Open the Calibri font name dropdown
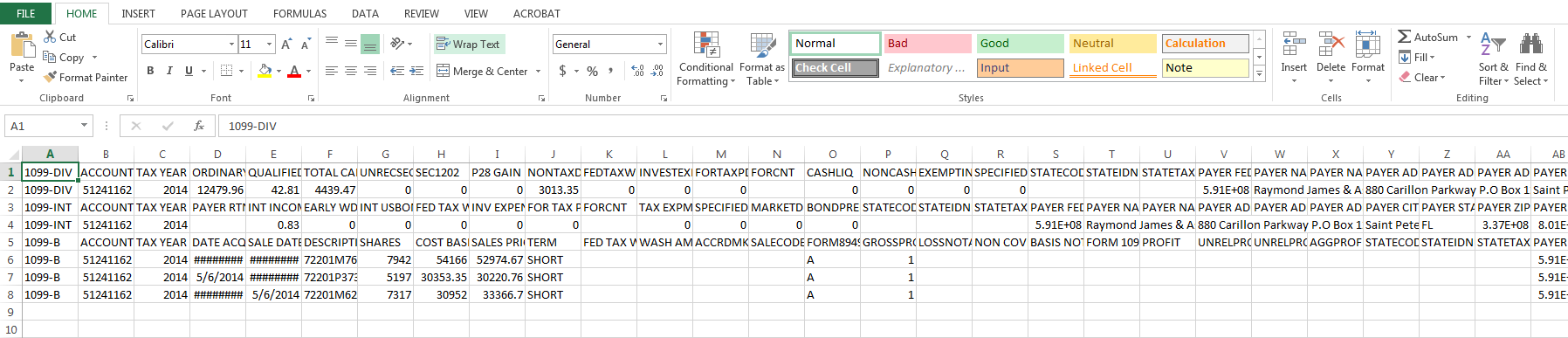1568x338 pixels. (x=231, y=45)
